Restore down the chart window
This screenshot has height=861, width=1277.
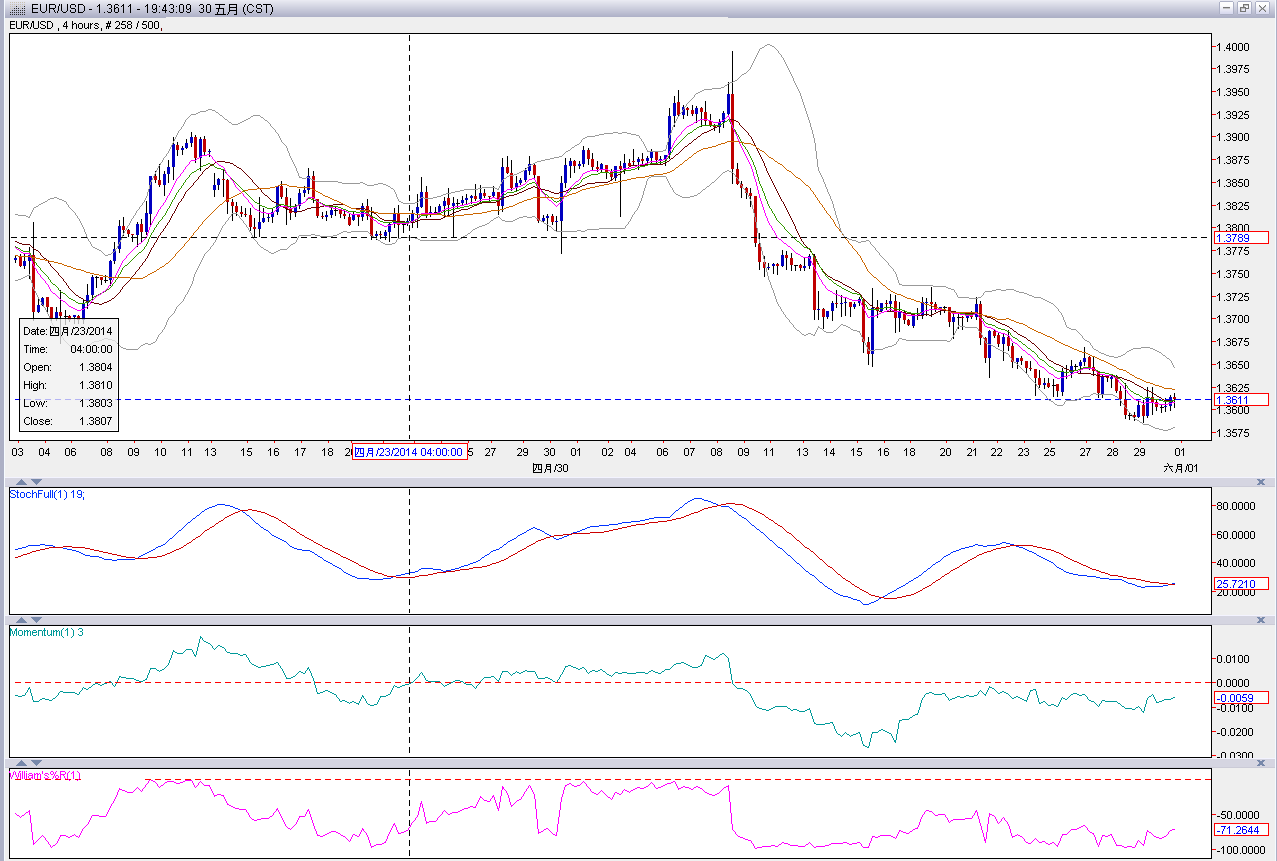pyautogui.click(x=1245, y=8)
